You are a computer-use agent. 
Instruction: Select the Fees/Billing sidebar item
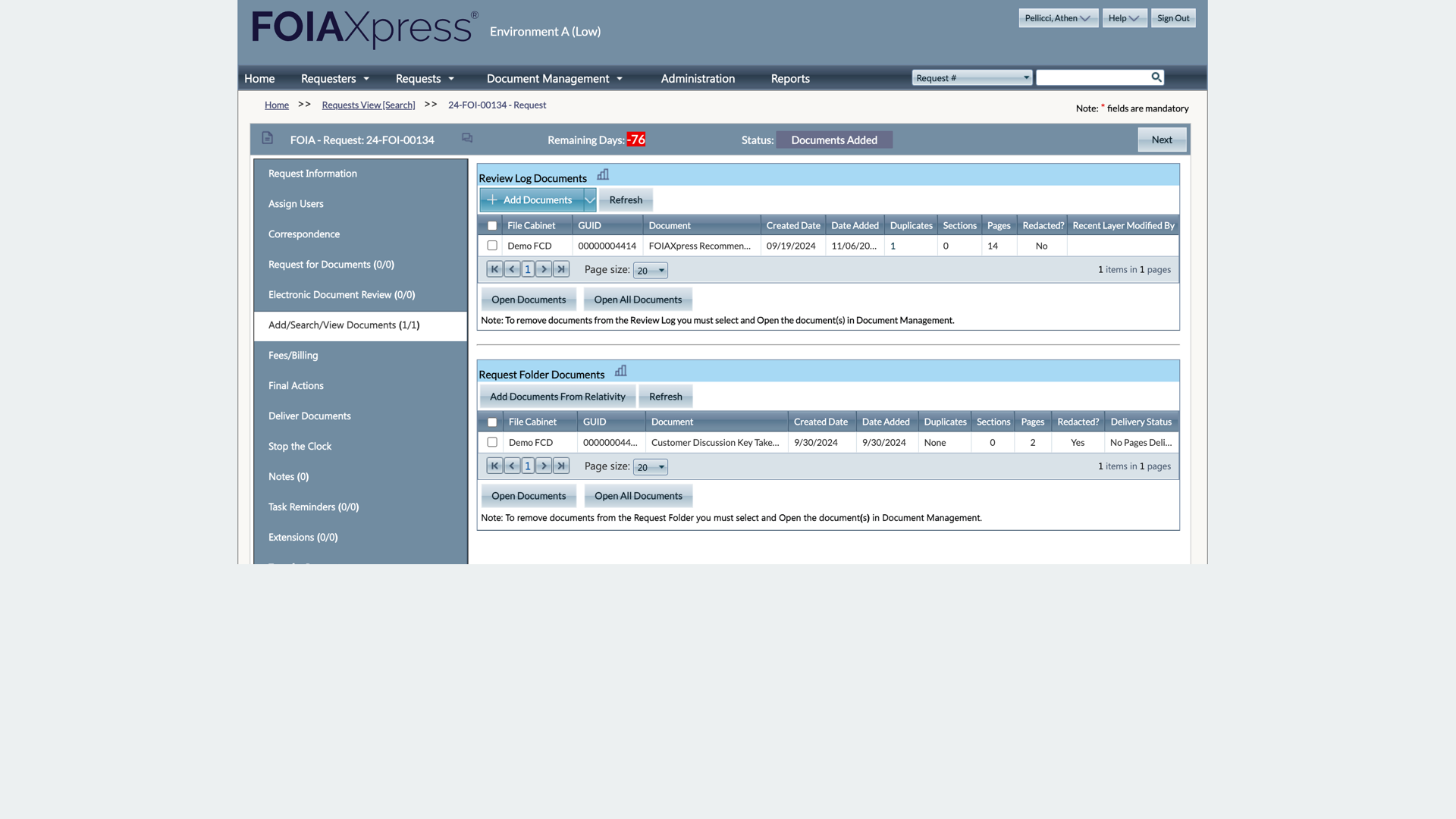pyautogui.click(x=293, y=355)
